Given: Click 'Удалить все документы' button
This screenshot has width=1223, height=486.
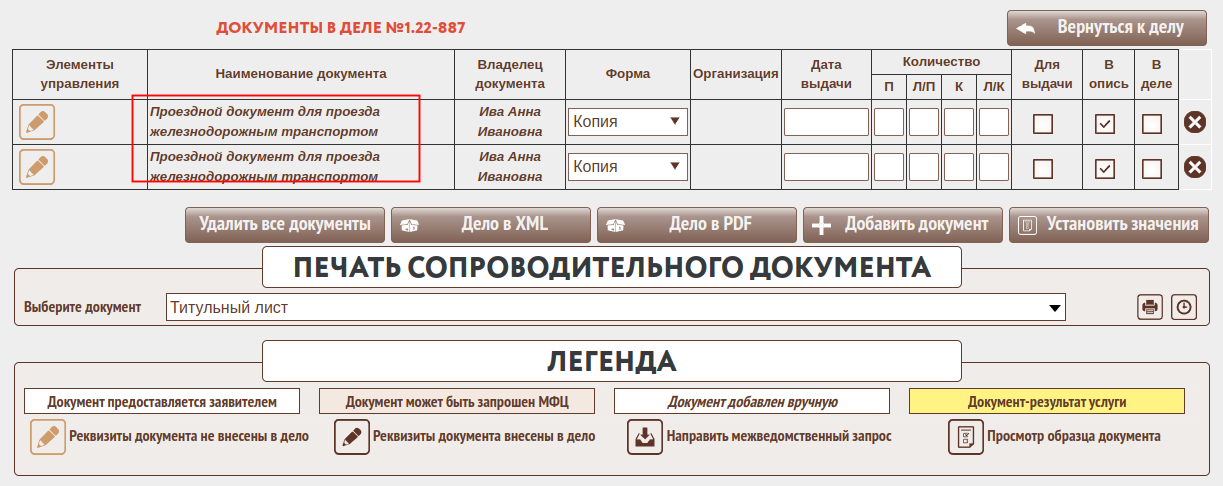Looking at the screenshot, I should click(x=285, y=225).
